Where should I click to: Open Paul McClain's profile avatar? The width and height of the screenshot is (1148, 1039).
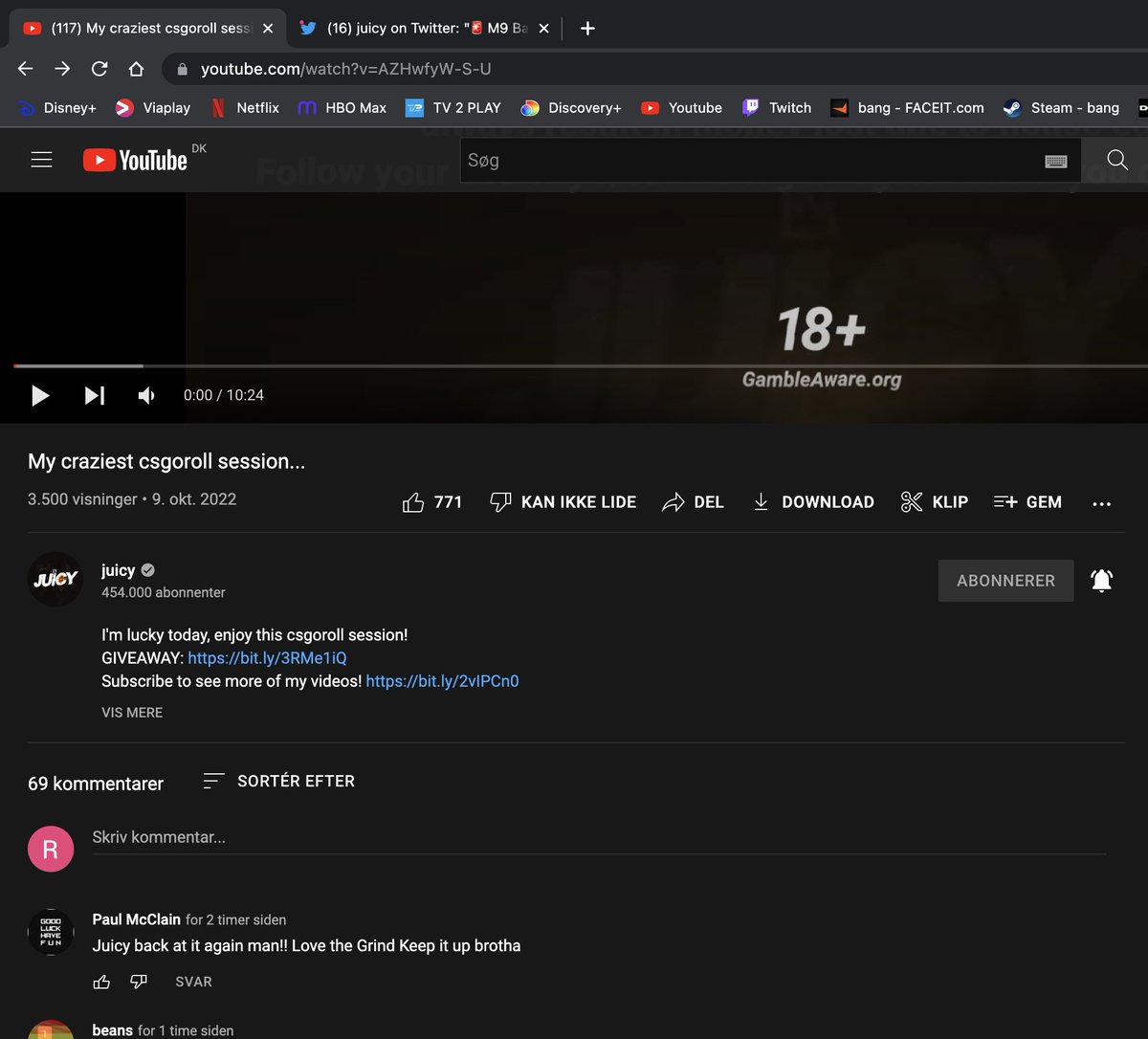coord(51,932)
